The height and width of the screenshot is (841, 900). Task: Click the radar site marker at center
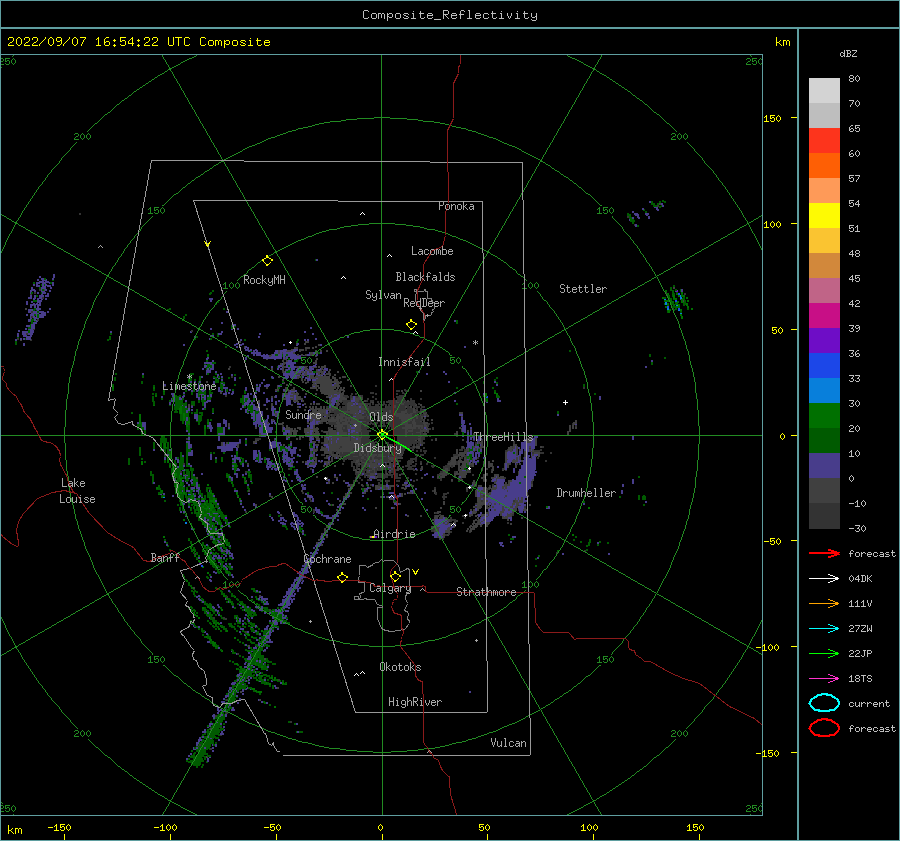(382, 435)
